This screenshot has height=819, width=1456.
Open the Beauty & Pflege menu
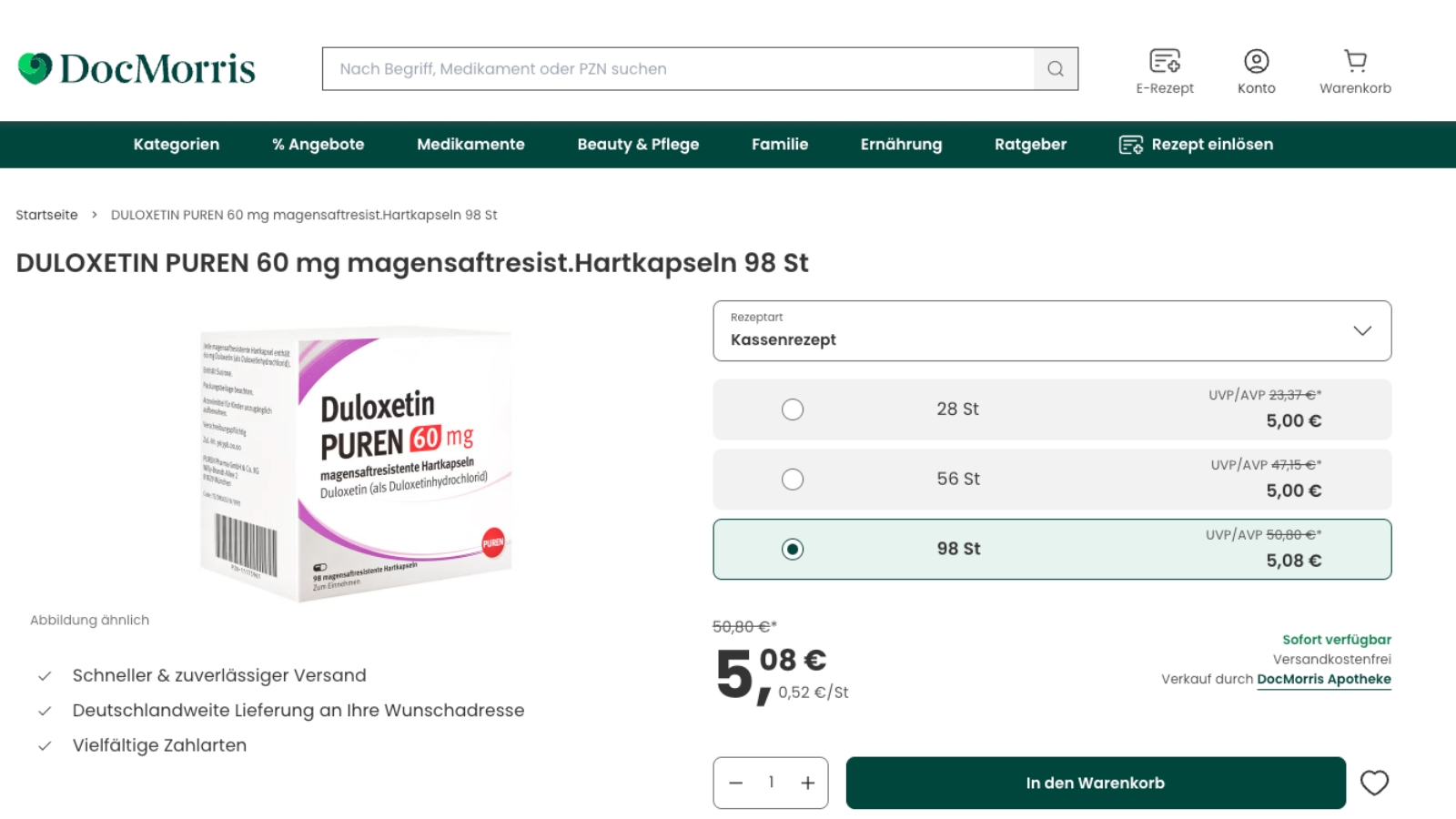[638, 145]
